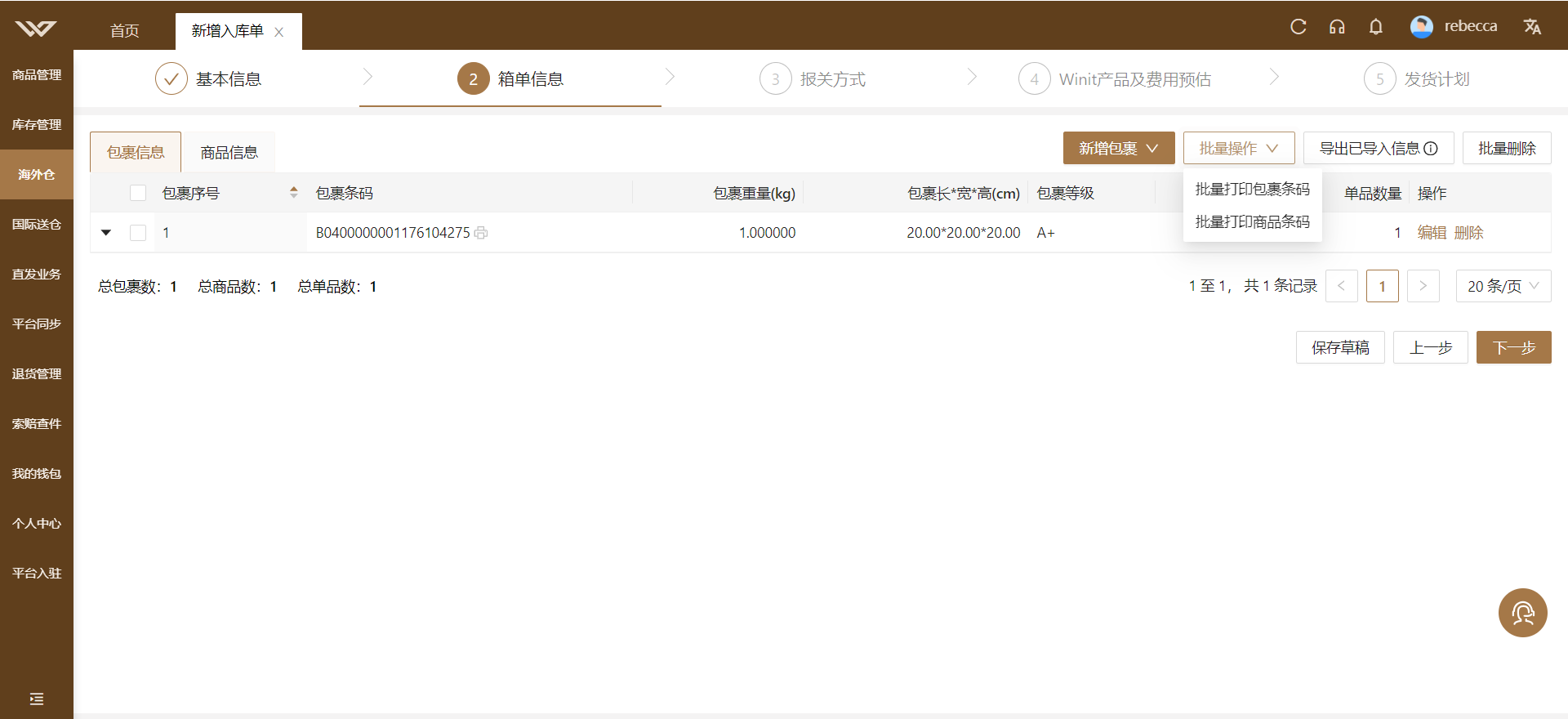This screenshot has width=1568, height=719.
Task: Expand package row 1 details triangle
Action: point(106,233)
